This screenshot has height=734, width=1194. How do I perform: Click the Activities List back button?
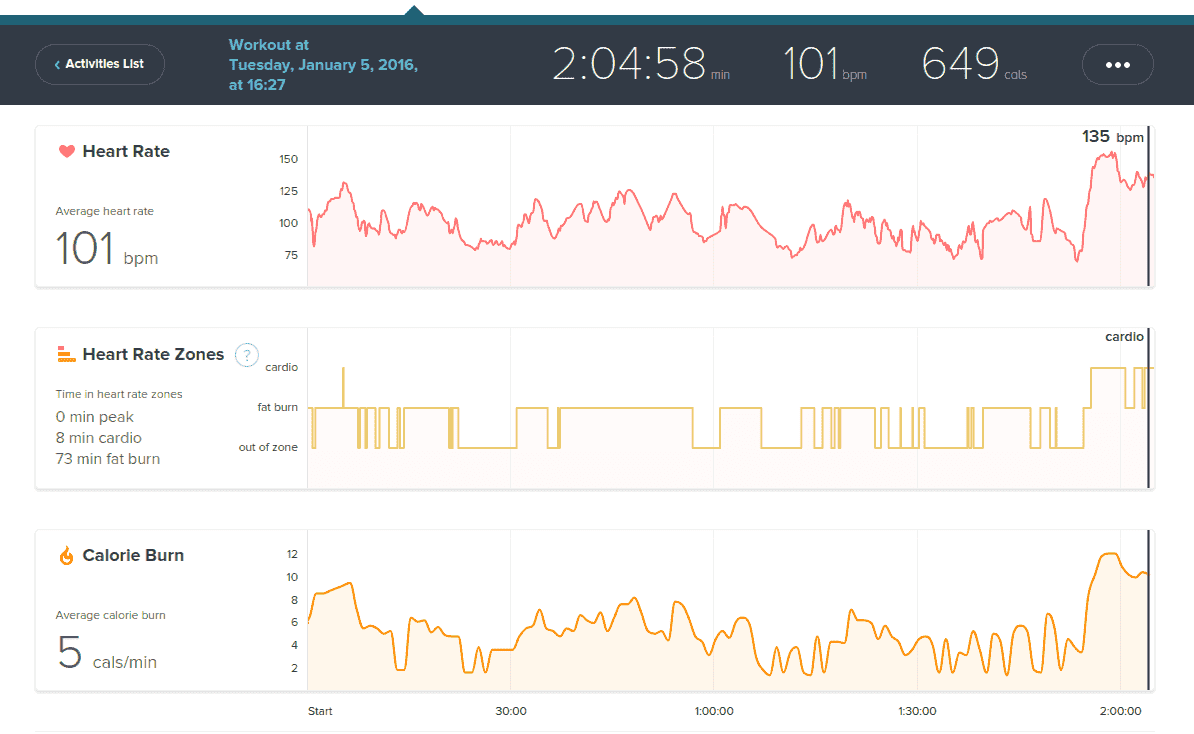(100, 64)
